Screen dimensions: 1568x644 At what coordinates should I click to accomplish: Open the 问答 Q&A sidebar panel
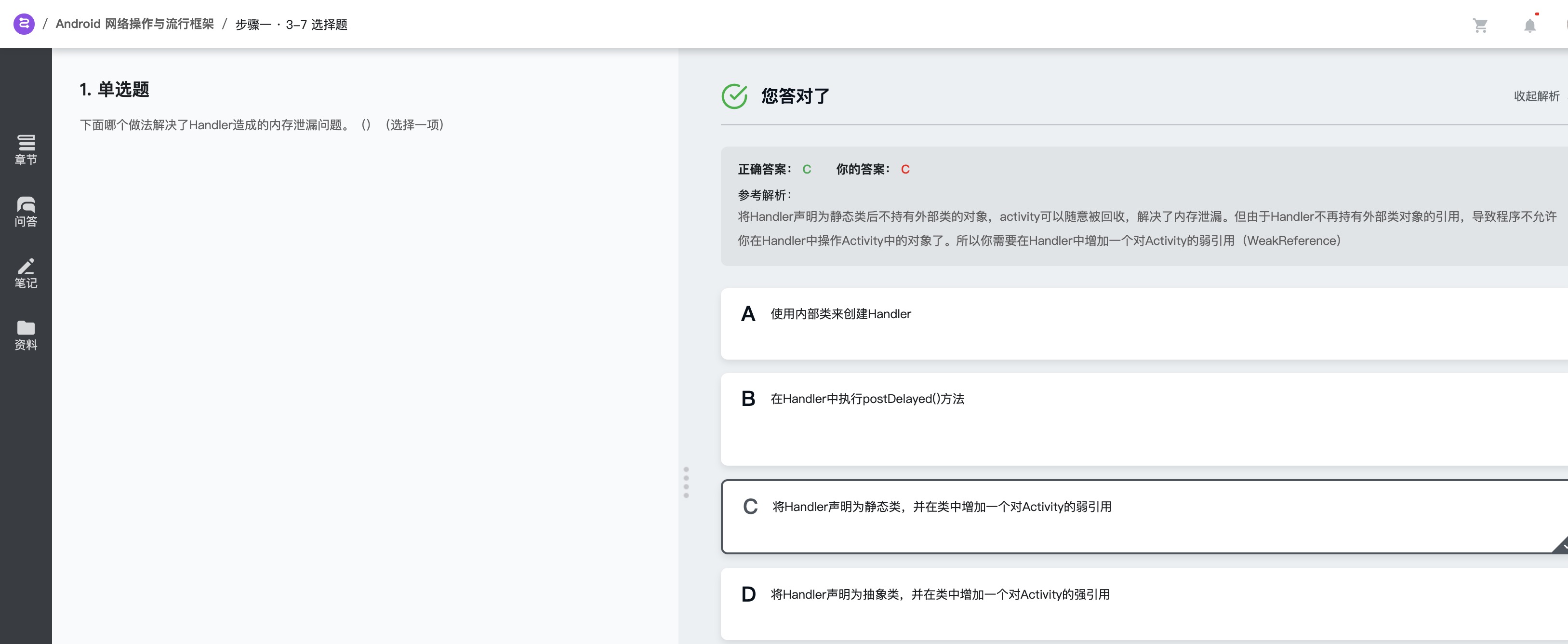click(x=26, y=211)
